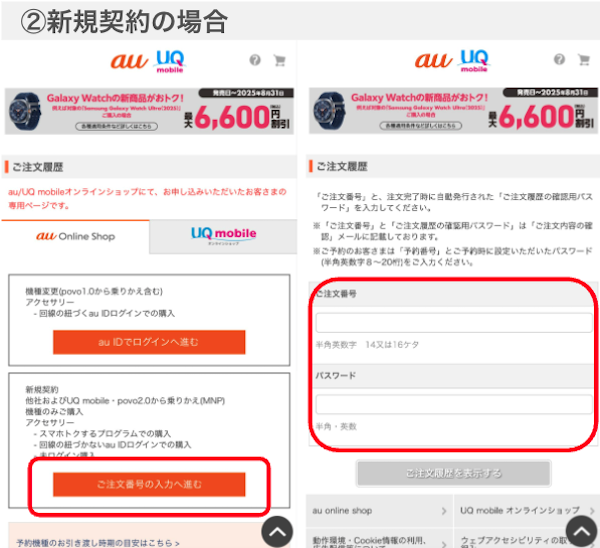600x548 pixels.
Task: Open UQ mobile オンラインショップ footer link
Action: [x=527, y=511]
